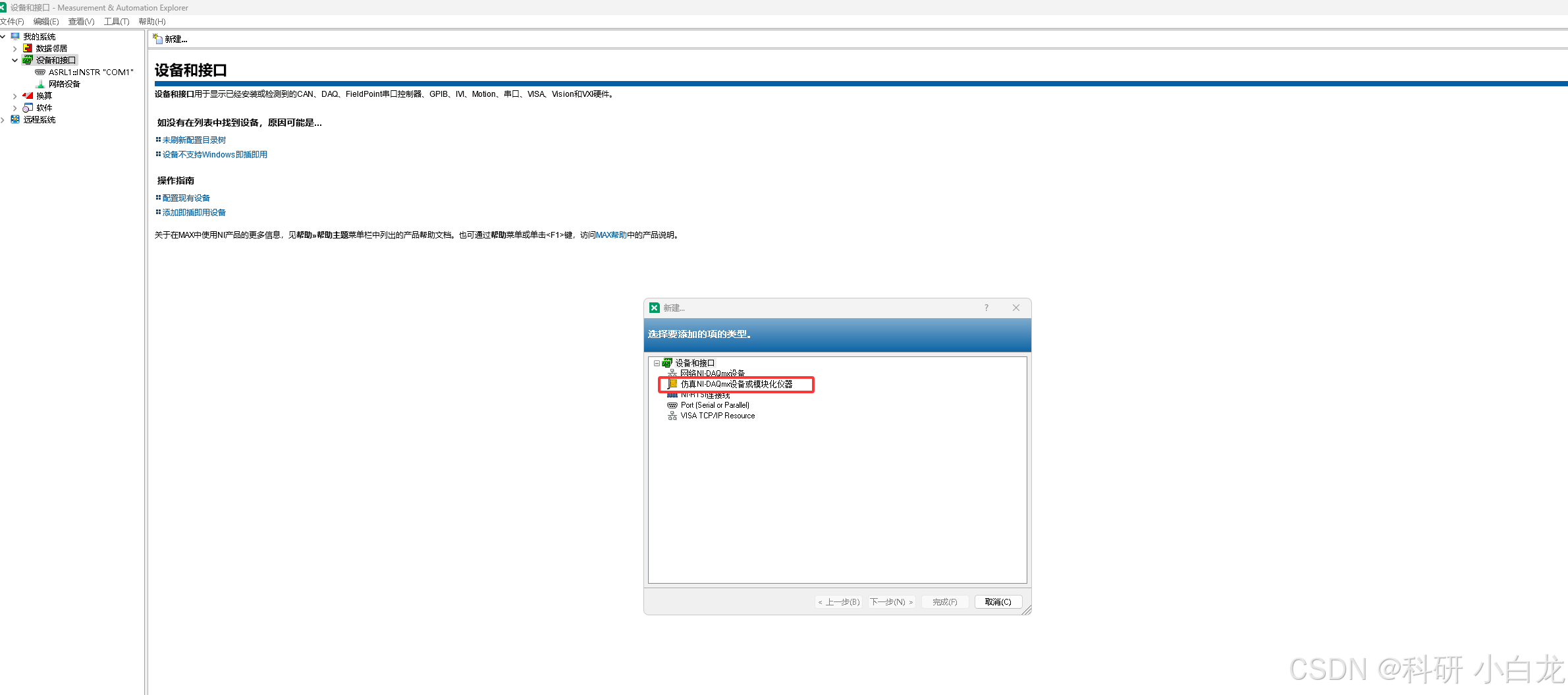Follow the MAX帮助 hyperlink
The width and height of the screenshot is (1568, 695).
(x=611, y=235)
